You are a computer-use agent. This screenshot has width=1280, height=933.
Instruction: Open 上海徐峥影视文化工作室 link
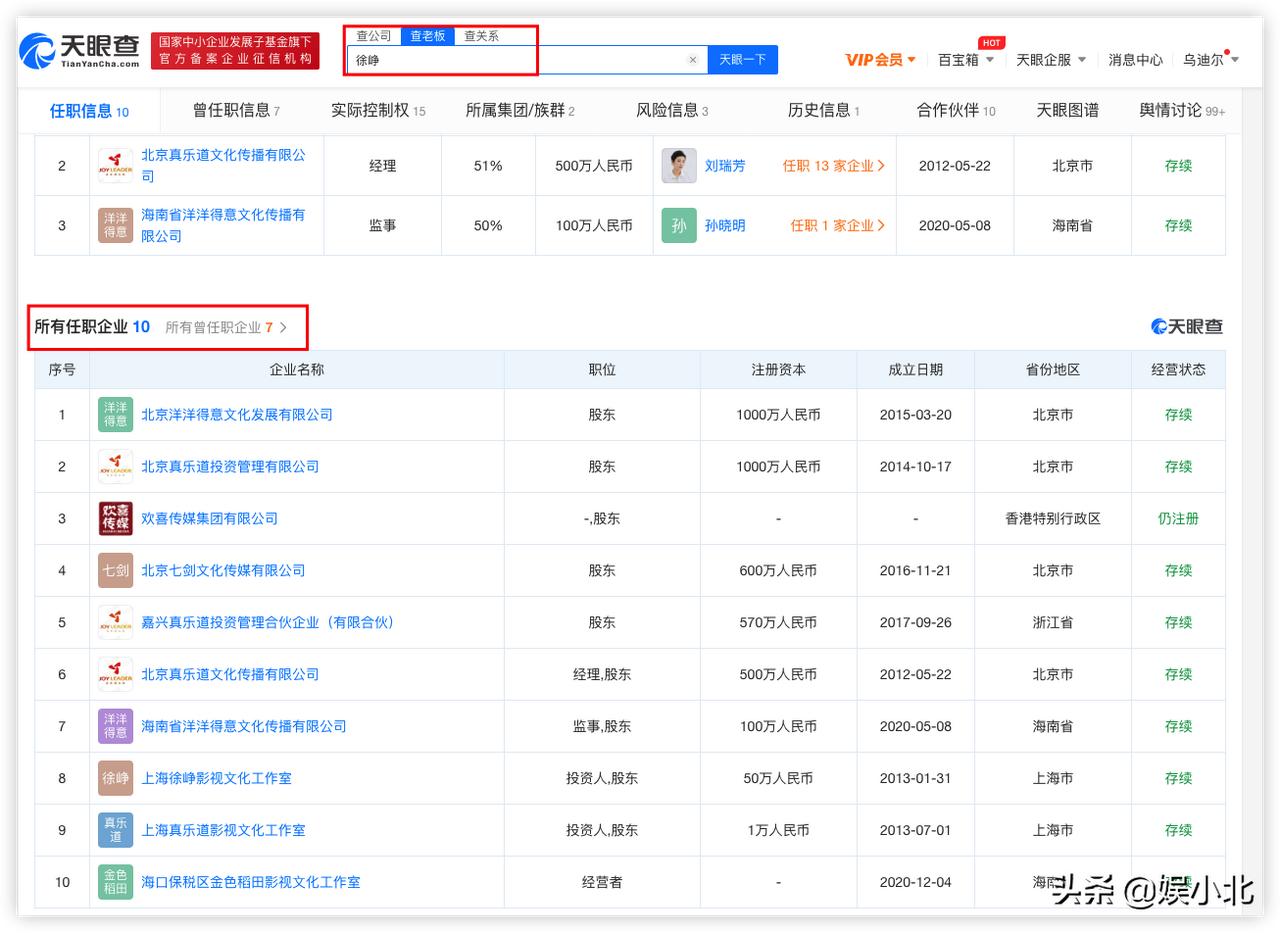coord(216,778)
